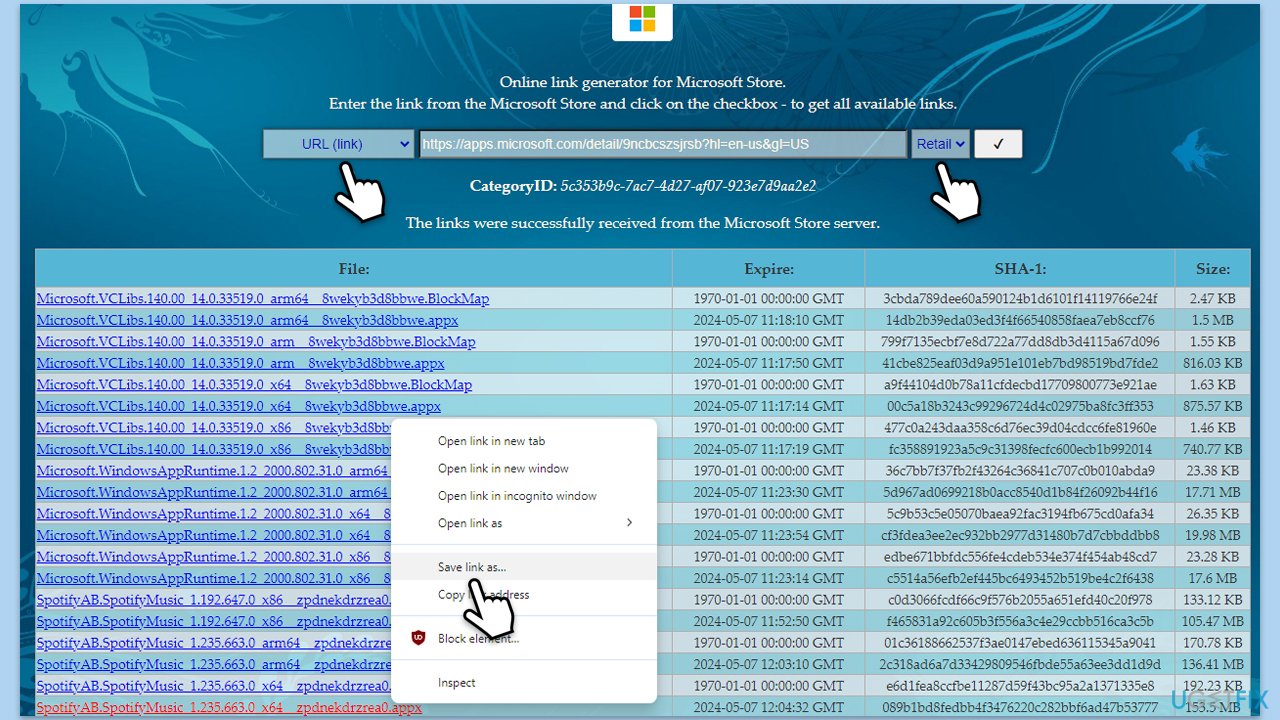Choose Block element... menu entry
The image size is (1280, 720).
524,639
